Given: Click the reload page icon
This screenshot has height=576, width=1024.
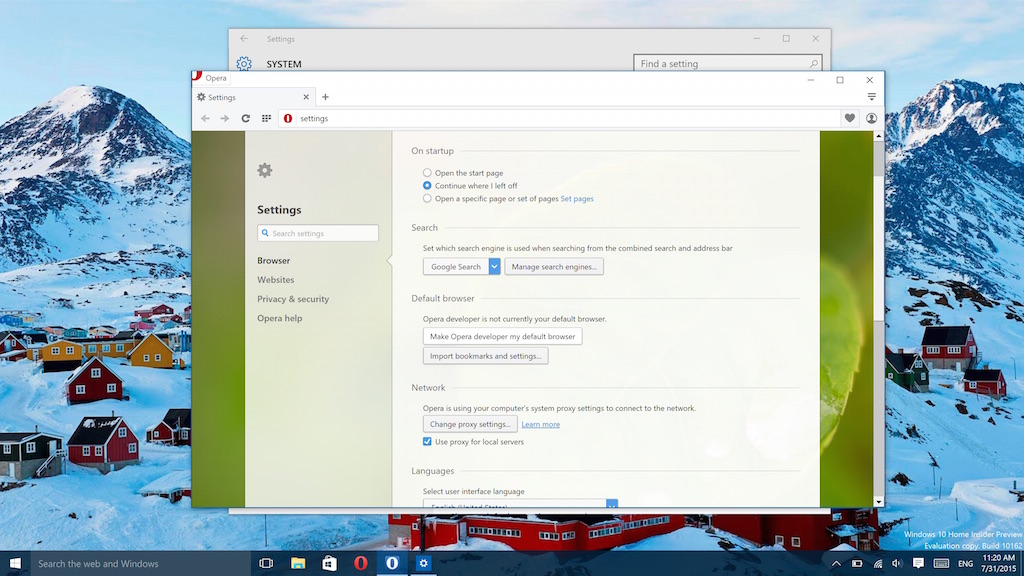Looking at the screenshot, I should (245, 118).
